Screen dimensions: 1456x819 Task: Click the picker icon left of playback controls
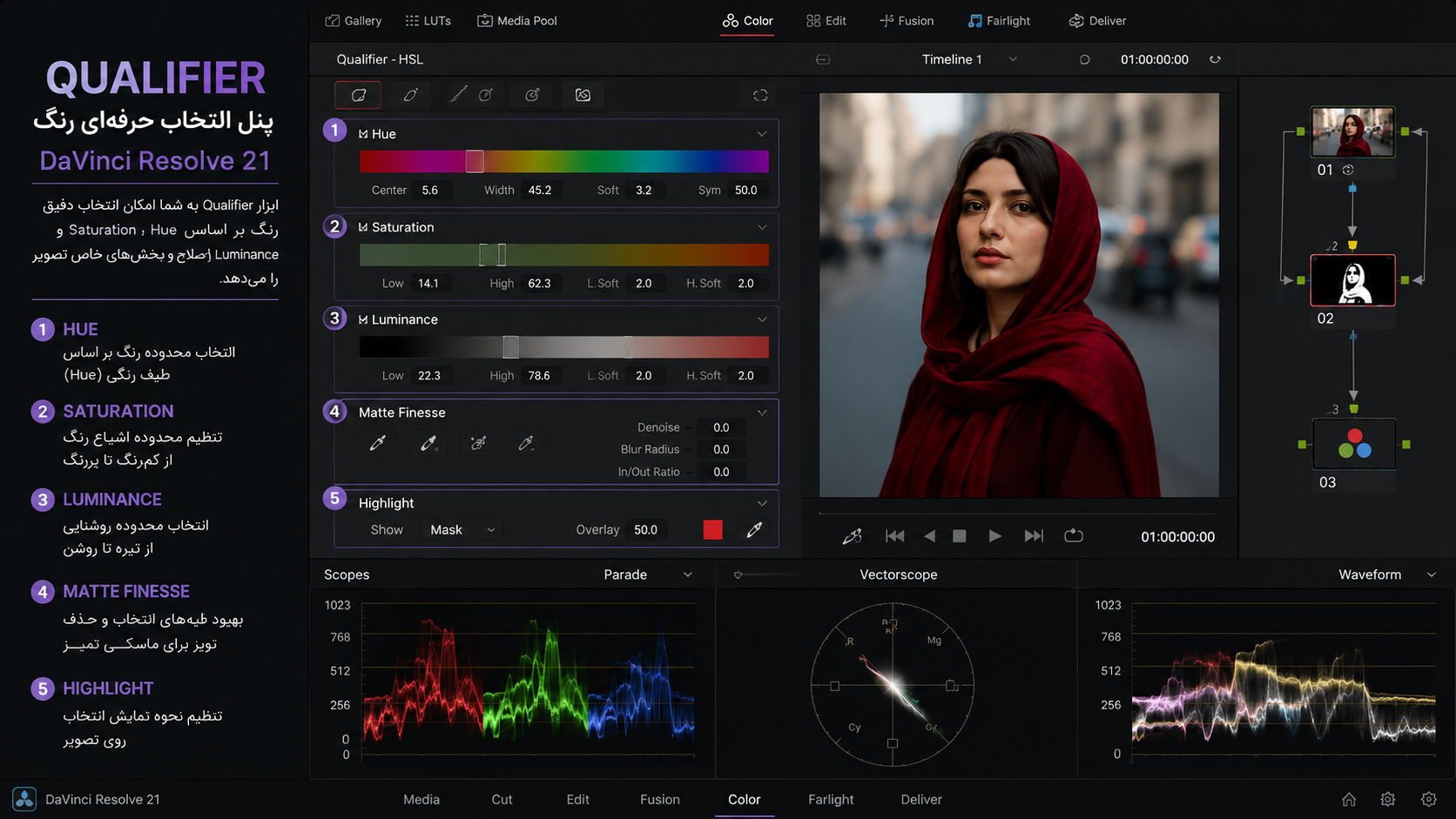coord(852,536)
